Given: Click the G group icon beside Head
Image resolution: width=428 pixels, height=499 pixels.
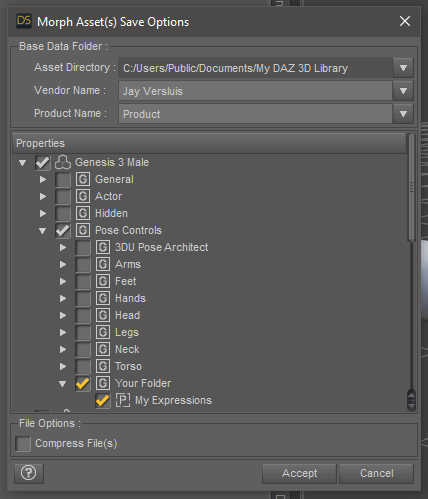Looking at the screenshot, I should click(x=103, y=315).
